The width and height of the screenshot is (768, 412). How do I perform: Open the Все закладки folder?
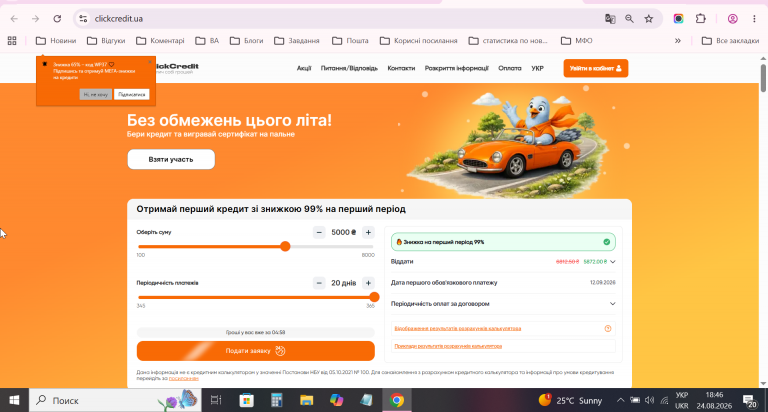(x=730, y=41)
